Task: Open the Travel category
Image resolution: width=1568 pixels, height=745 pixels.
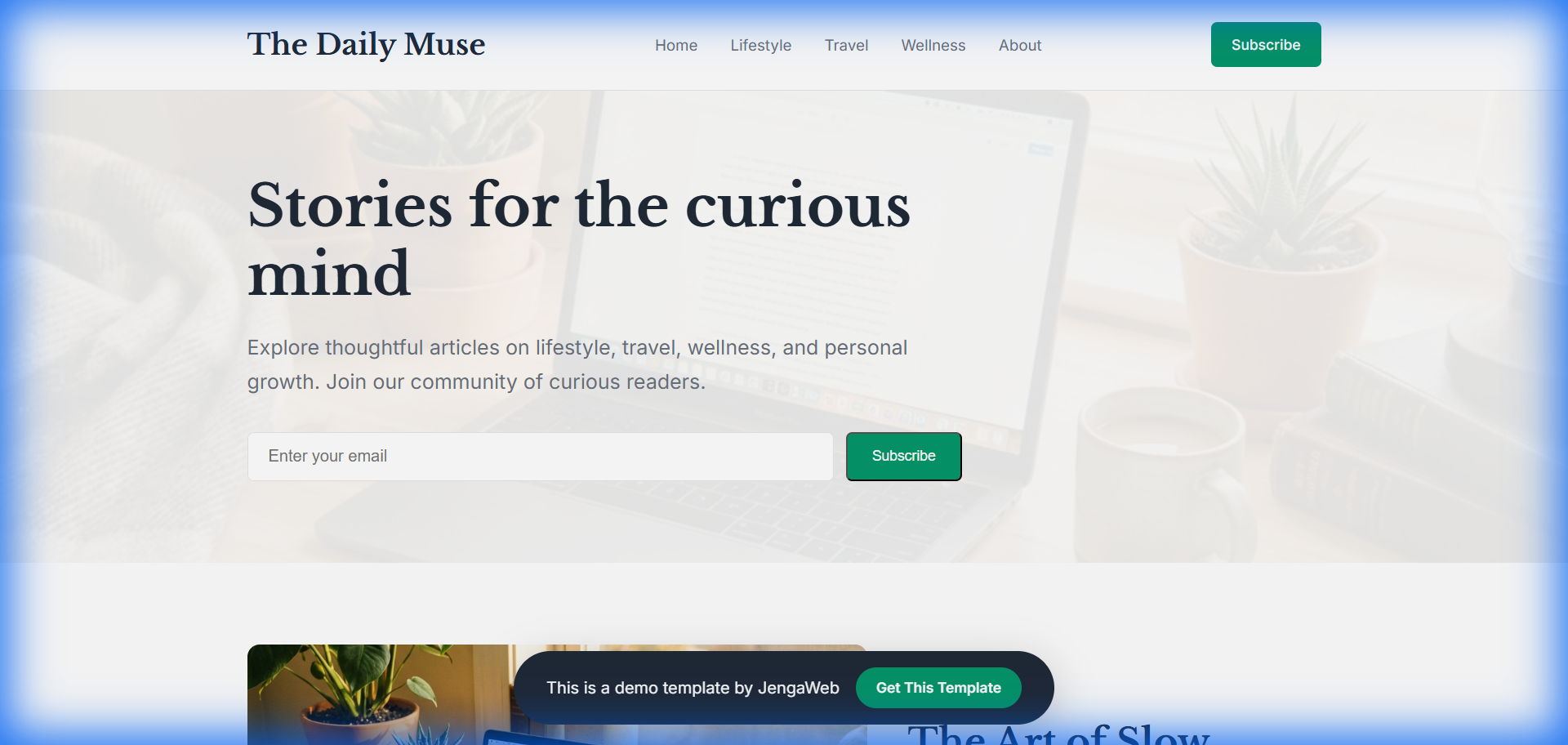Action: (846, 45)
